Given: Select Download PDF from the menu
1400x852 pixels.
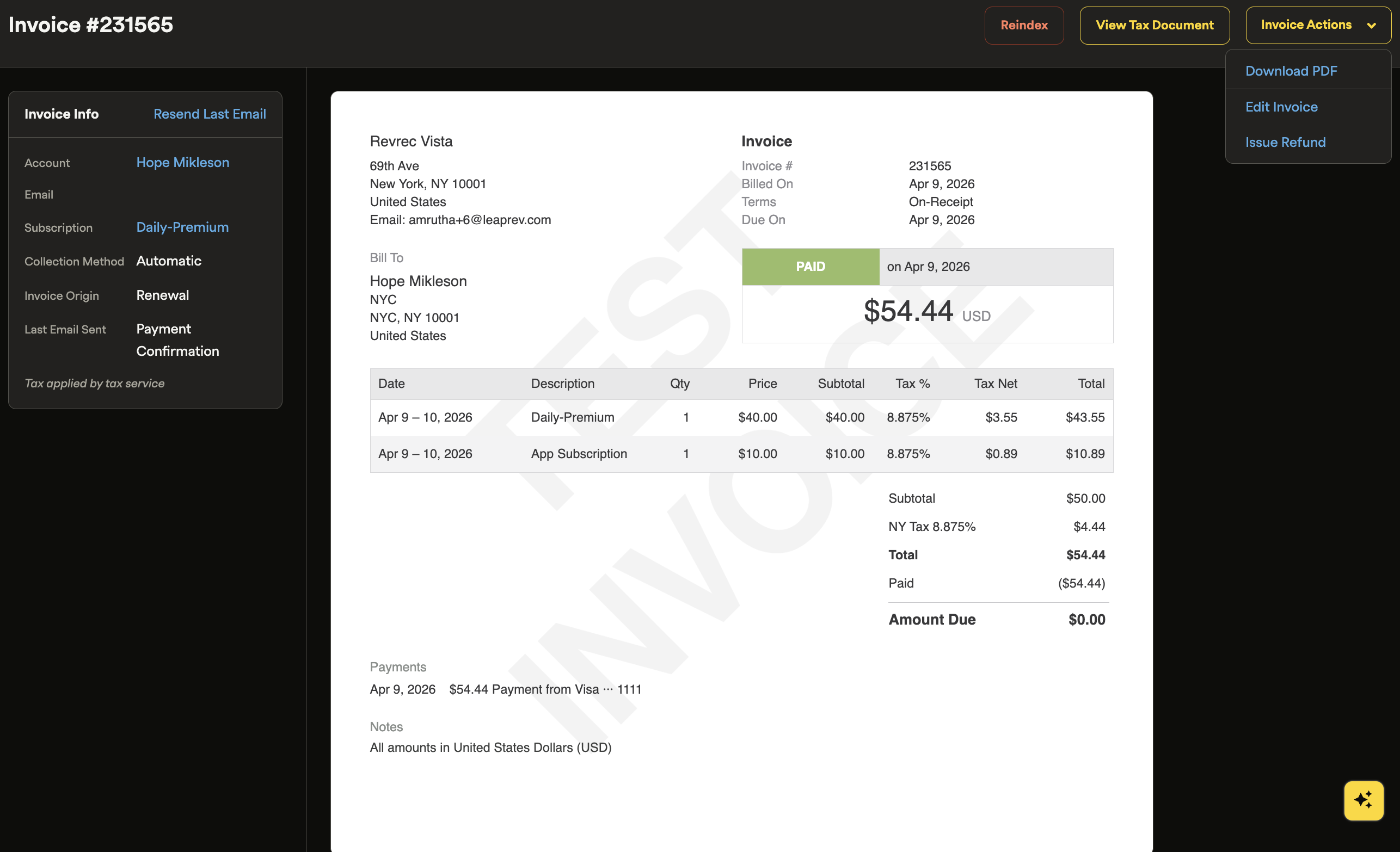Looking at the screenshot, I should [1291, 71].
